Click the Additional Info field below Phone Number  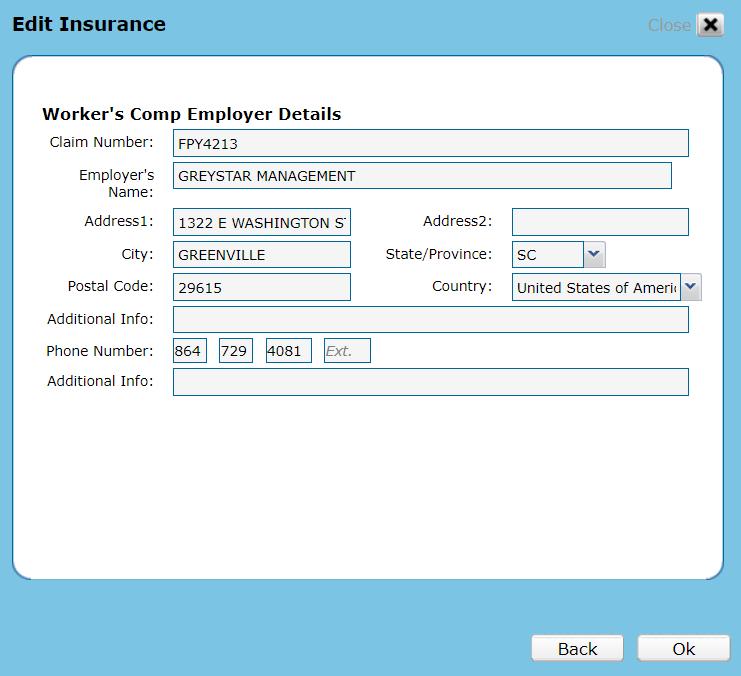tap(430, 382)
